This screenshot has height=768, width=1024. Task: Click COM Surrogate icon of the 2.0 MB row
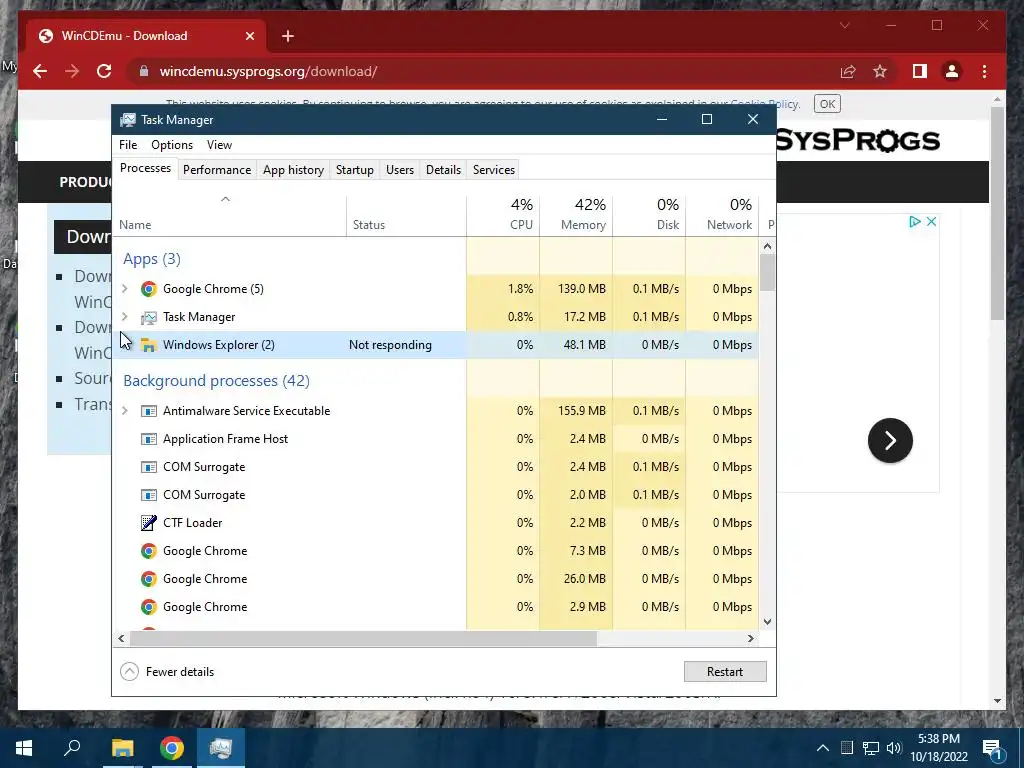click(149, 495)
